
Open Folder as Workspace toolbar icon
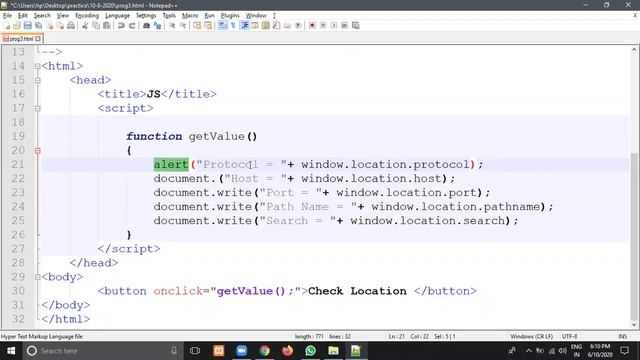[x=287, y=25]
